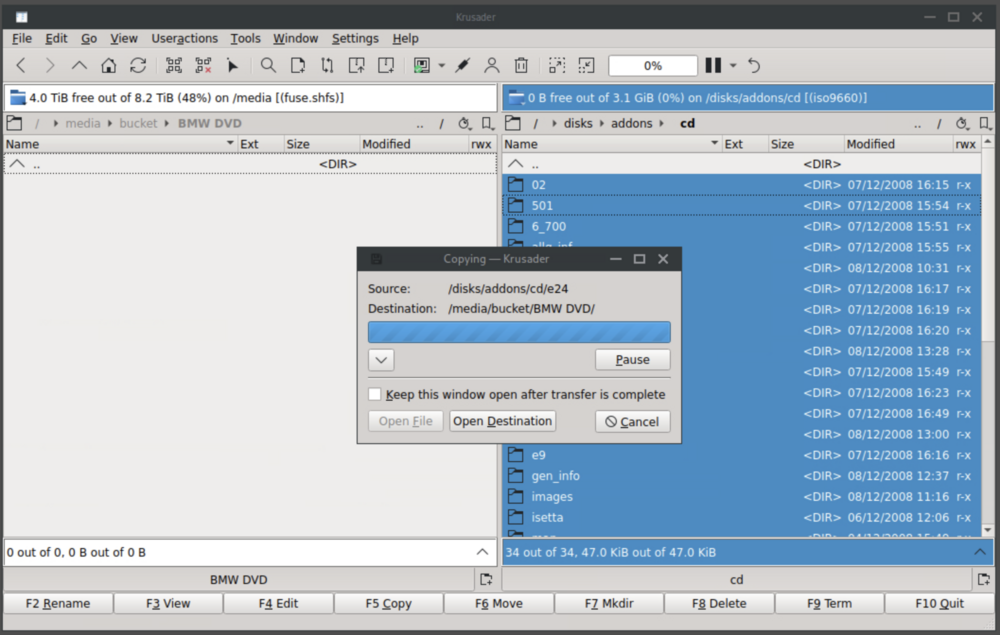Image resolution: width=1000 pixels, height=635 pixels.
Task: Click F7 Mkdir function button
Action: 609,603
